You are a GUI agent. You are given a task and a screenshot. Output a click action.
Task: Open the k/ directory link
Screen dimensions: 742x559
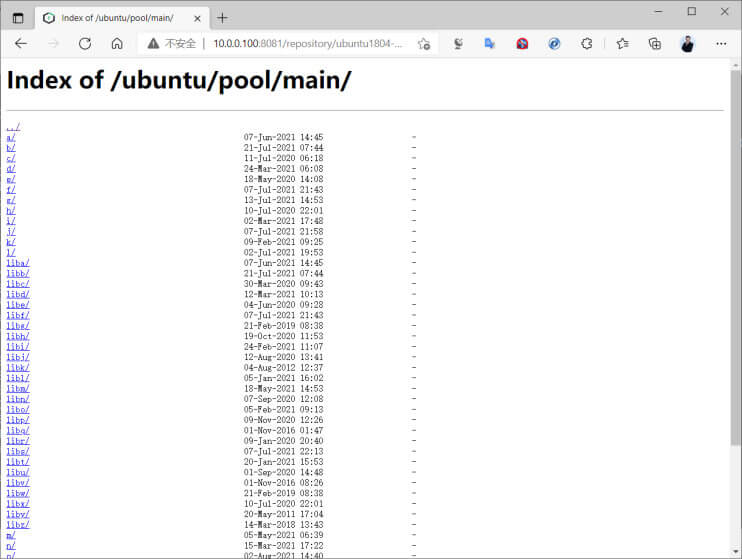(x=11, y=242)
